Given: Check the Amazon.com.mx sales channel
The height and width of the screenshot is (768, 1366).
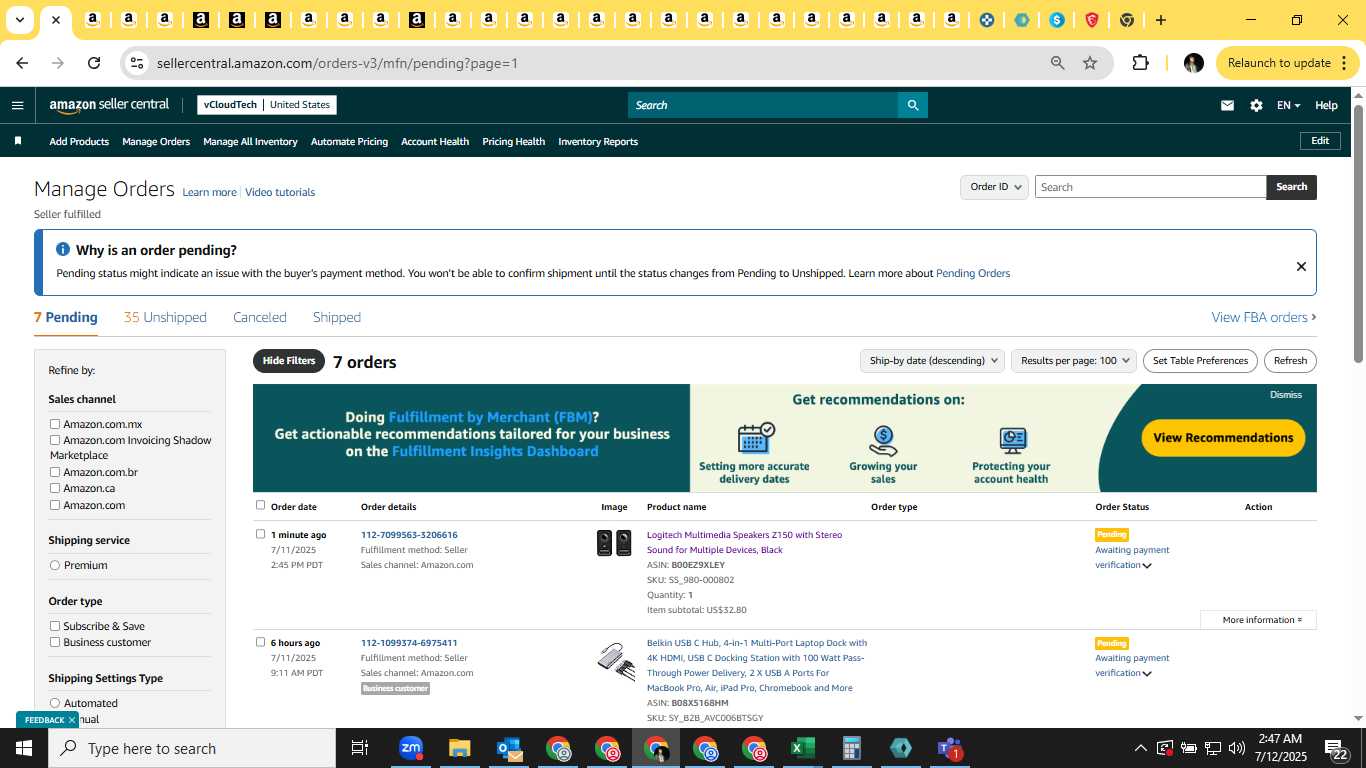Looking at the screenshot, I should [x=55, y=424].
